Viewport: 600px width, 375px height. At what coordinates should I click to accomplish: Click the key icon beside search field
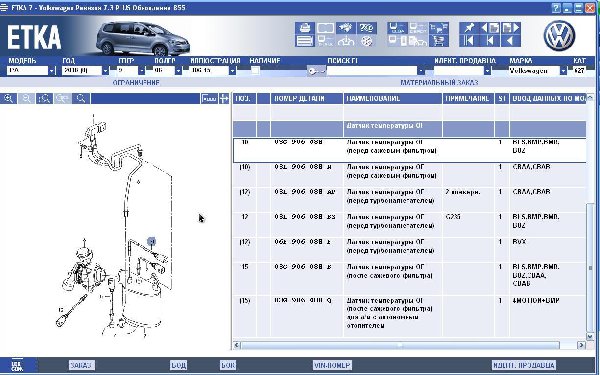coord(316,71)
